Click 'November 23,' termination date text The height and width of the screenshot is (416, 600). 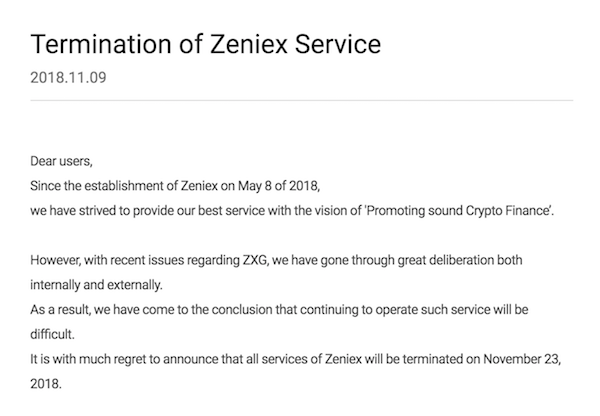click(522, 359)
